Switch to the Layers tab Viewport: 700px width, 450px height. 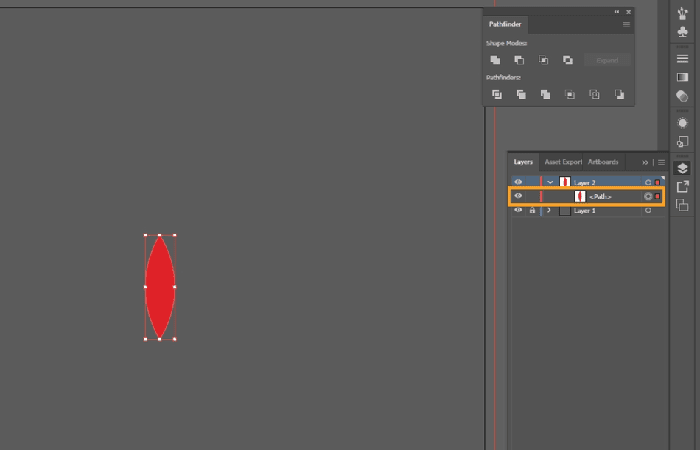click(x=523, y=162)
